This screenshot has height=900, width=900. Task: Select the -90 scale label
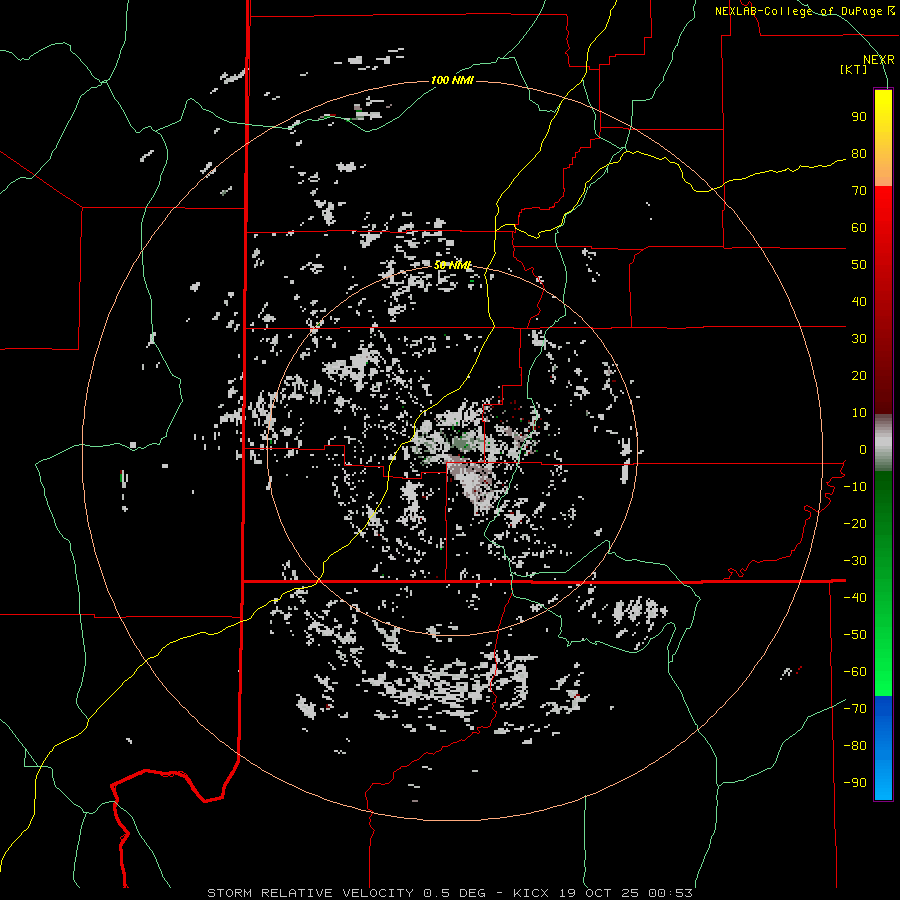pos(855,783)
